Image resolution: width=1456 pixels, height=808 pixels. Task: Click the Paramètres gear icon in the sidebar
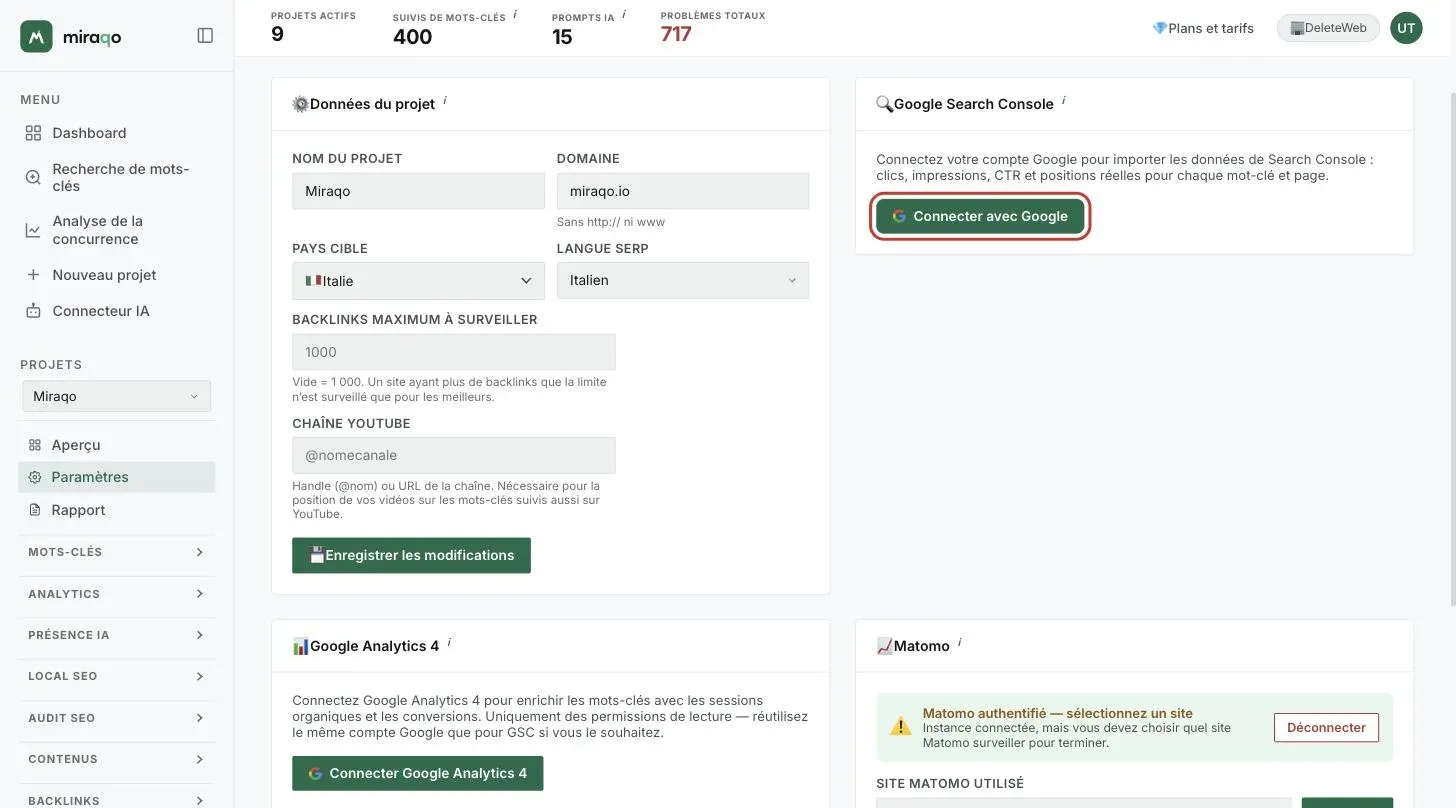[x=35, y=477]
